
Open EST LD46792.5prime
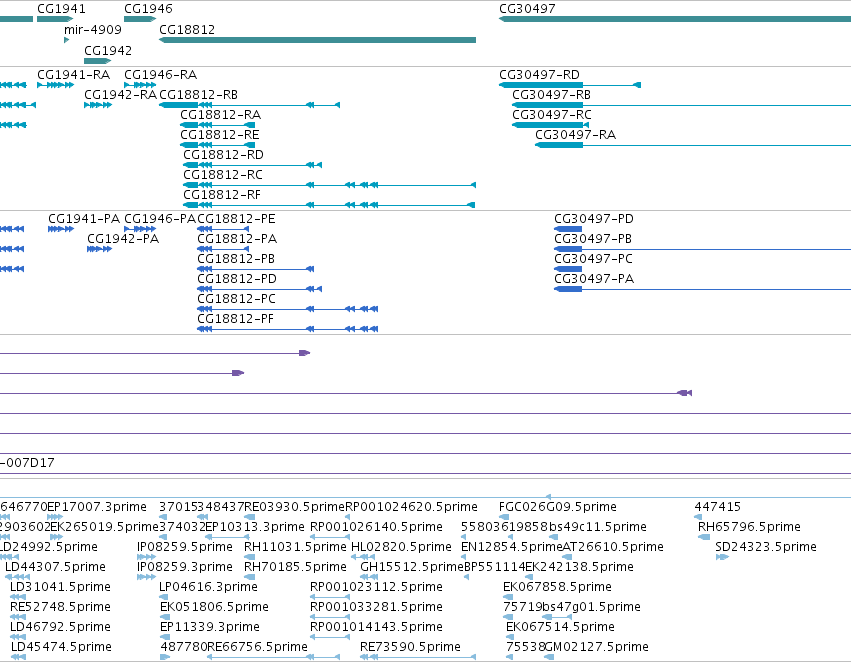tap(61, 627)
